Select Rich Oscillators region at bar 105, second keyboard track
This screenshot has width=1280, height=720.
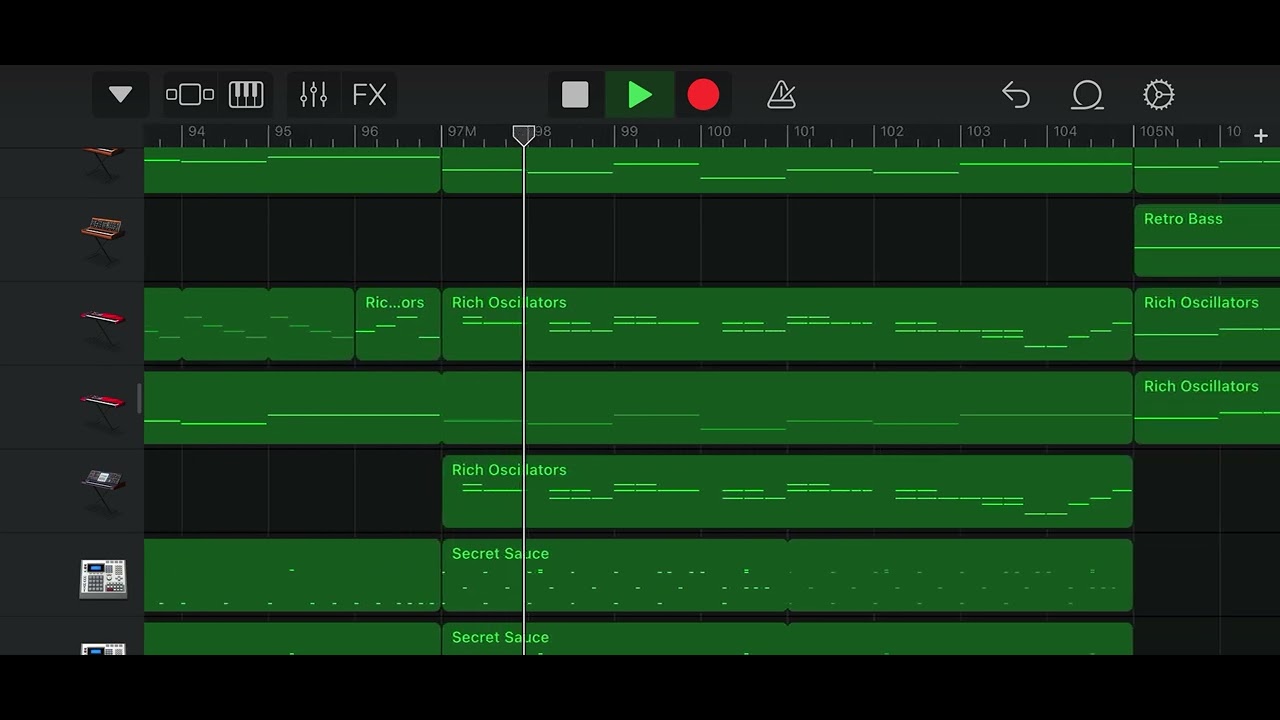(1207, 408)
